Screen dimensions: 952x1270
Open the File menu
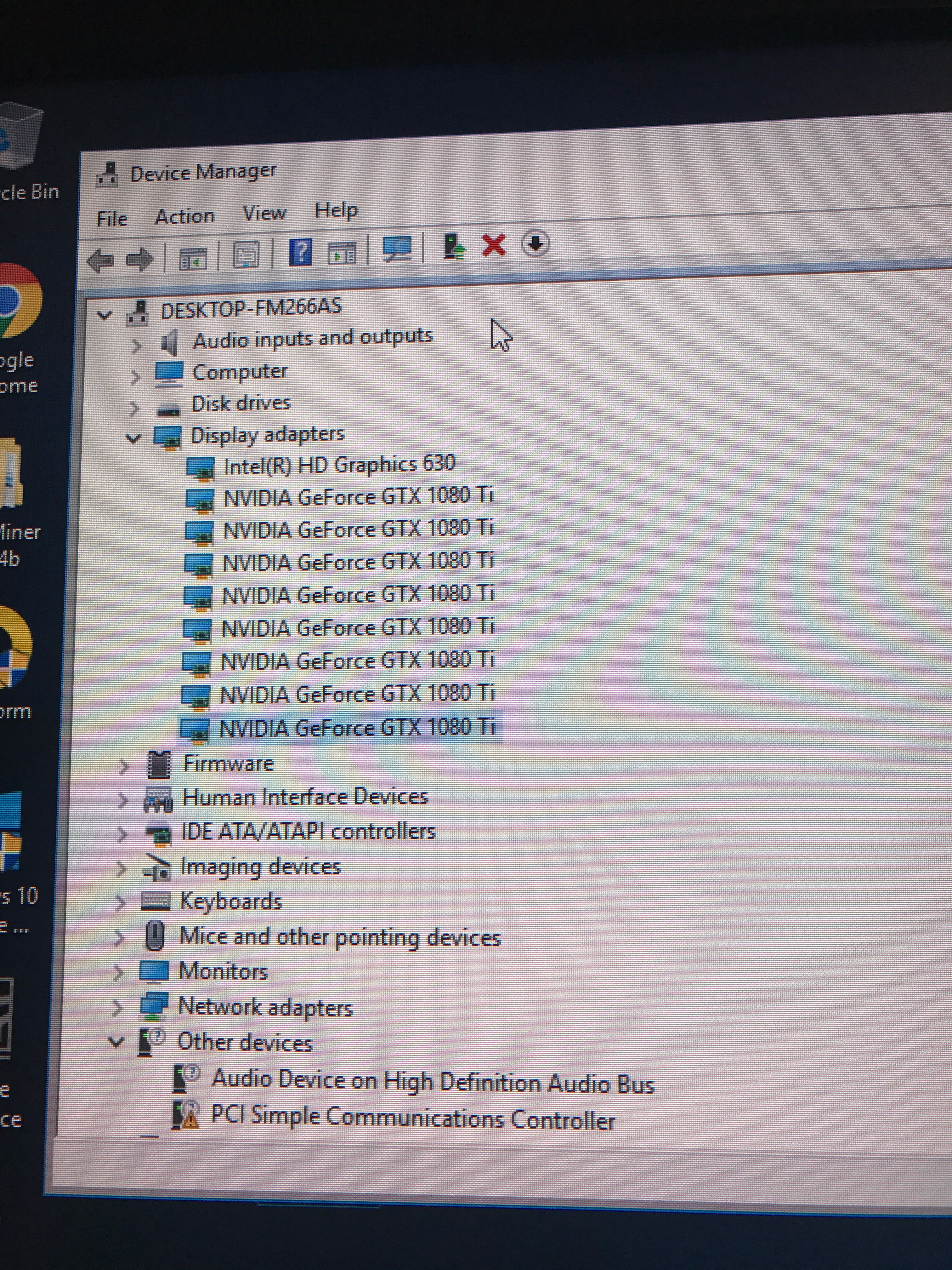pos(112,219)
